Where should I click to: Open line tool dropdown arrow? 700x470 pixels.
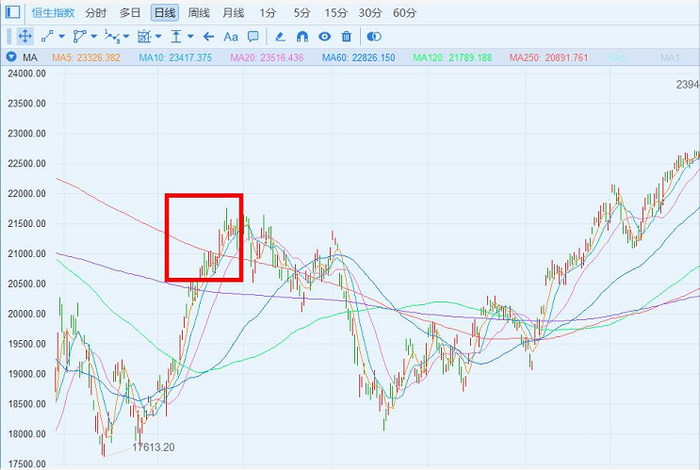point(62,37)
